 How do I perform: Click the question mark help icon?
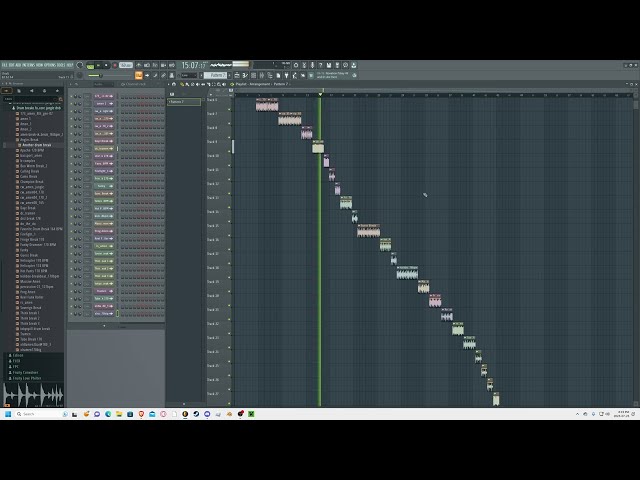[x=320, y=65]
